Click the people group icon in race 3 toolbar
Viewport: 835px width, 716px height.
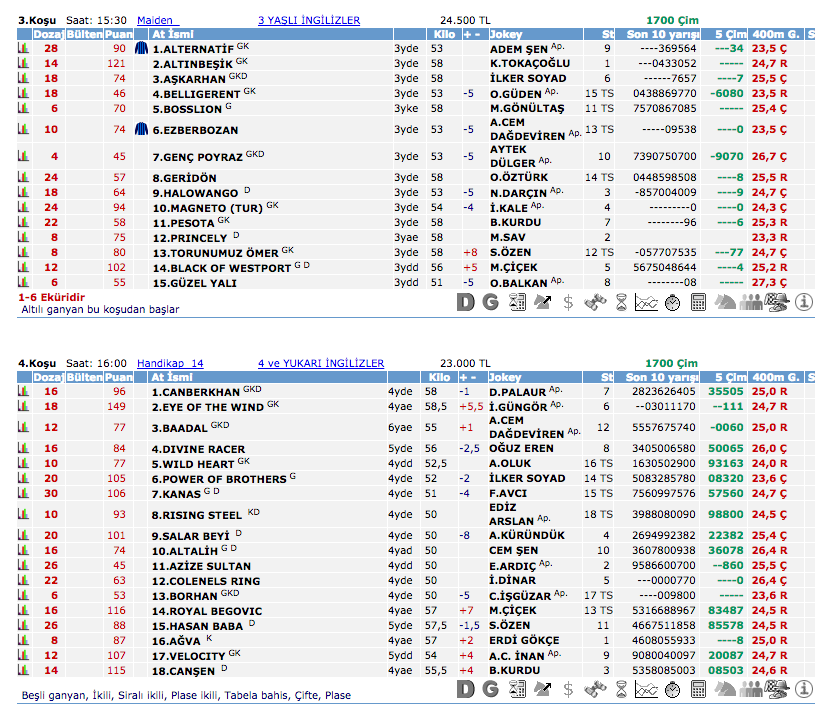point(752,302)
